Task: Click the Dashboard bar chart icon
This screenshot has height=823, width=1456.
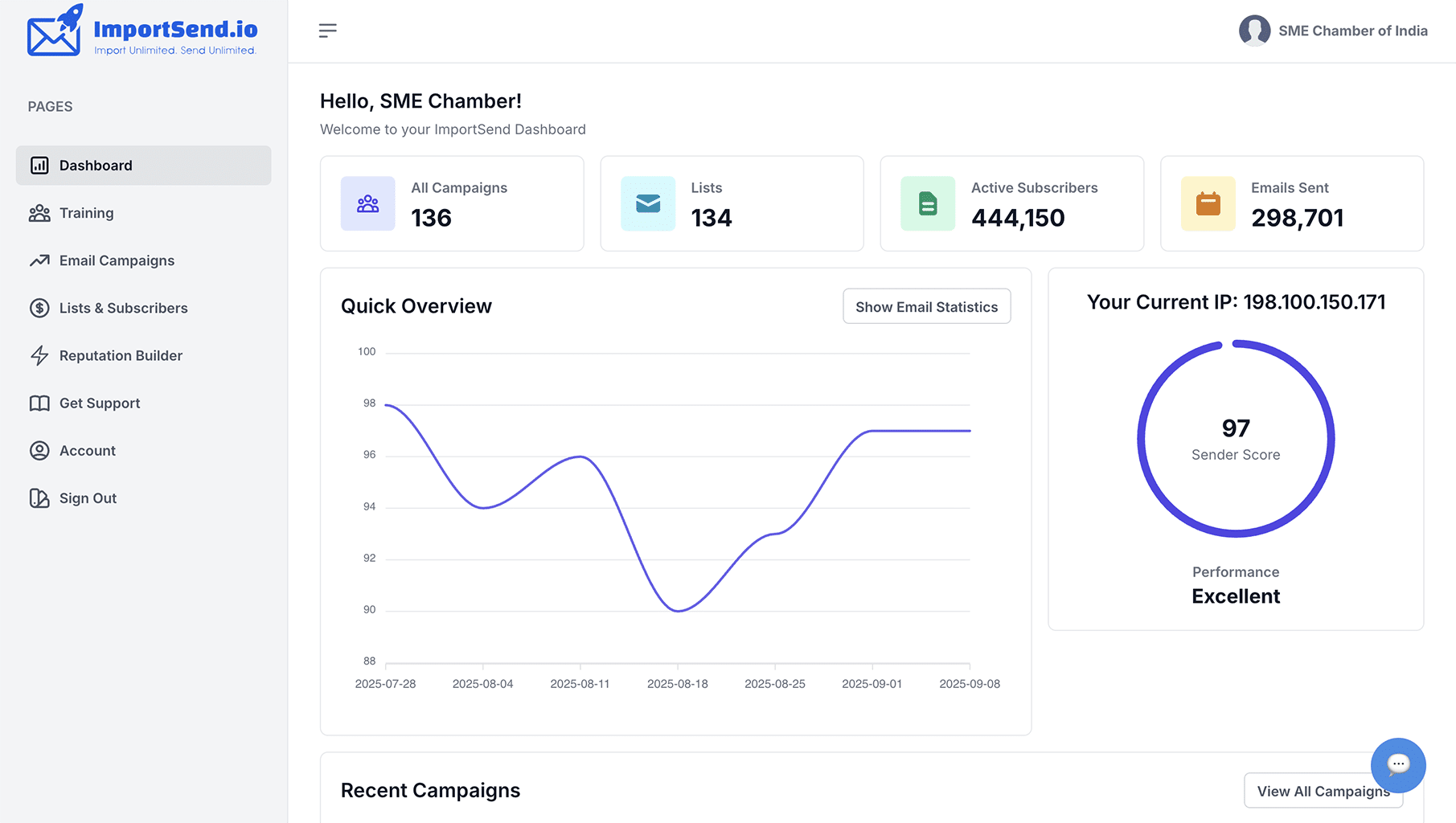Action: click(39, 166)
